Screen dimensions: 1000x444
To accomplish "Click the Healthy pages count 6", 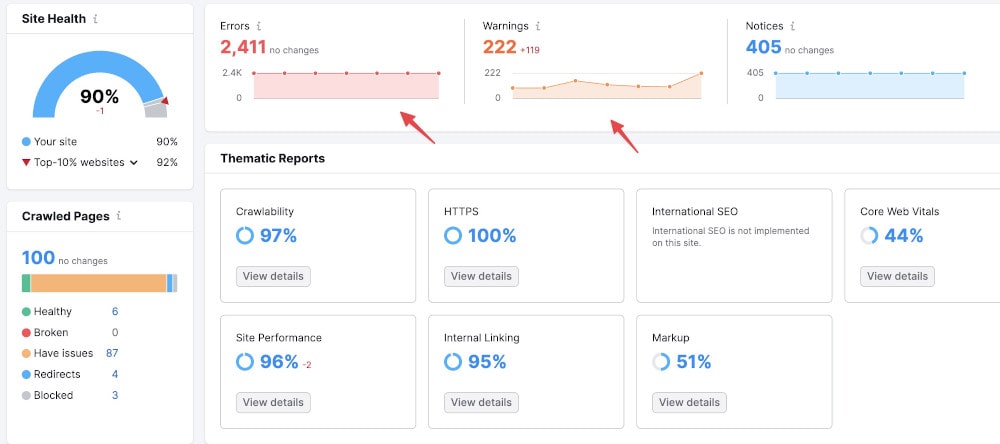I will coord(115,312).
